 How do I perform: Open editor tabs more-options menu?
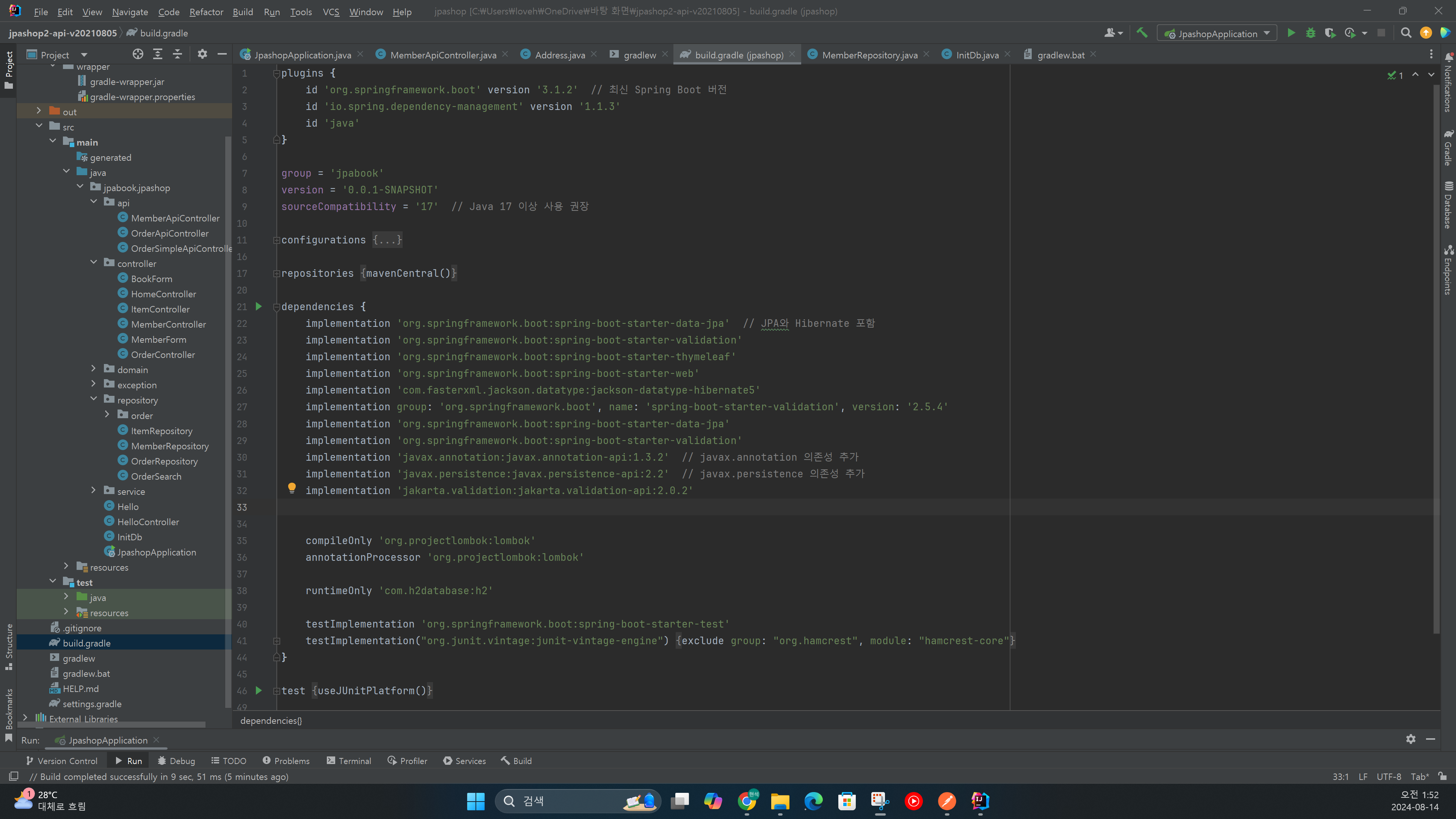pyautogui.click(x=1431, y=54)
